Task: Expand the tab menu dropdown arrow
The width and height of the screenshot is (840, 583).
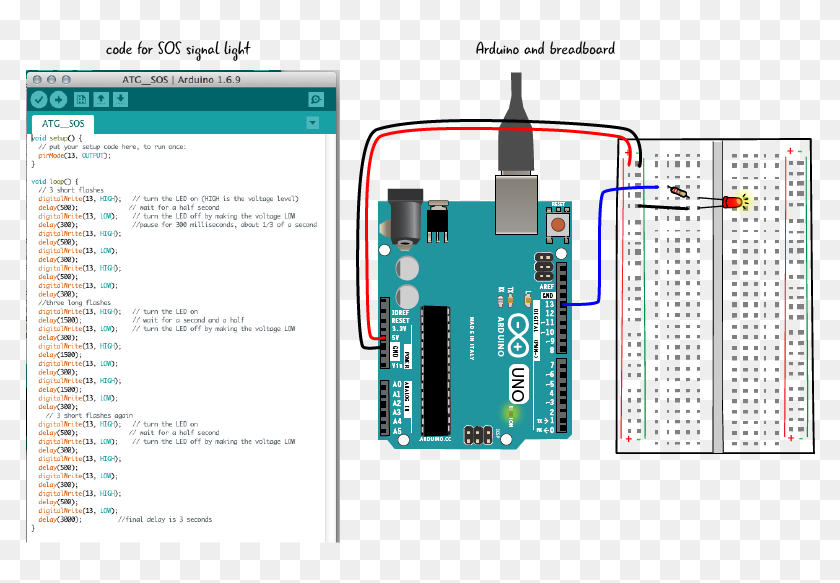Action: (x=312, y=123)
